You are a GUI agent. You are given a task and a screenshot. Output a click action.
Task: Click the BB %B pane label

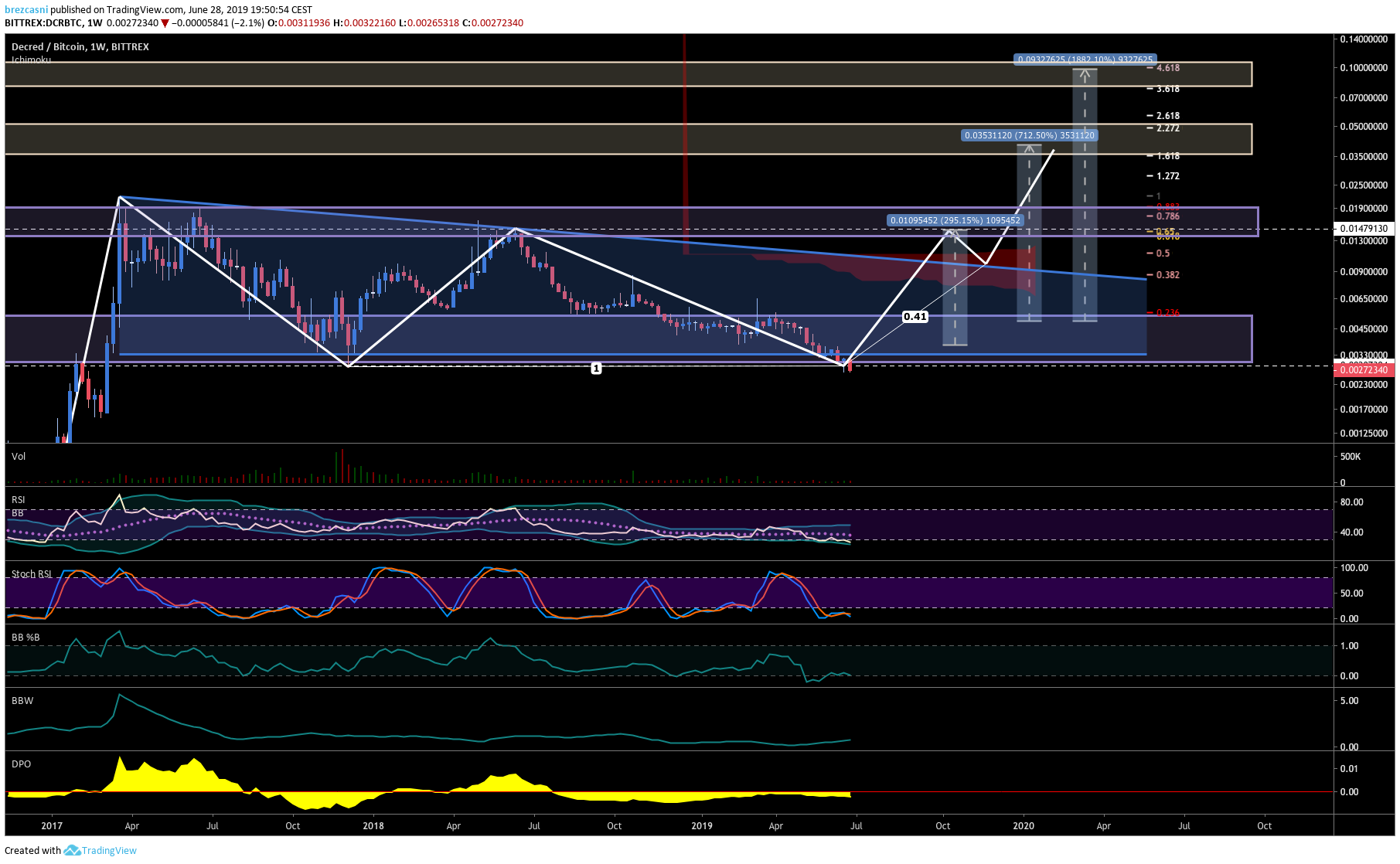point(26,638)
